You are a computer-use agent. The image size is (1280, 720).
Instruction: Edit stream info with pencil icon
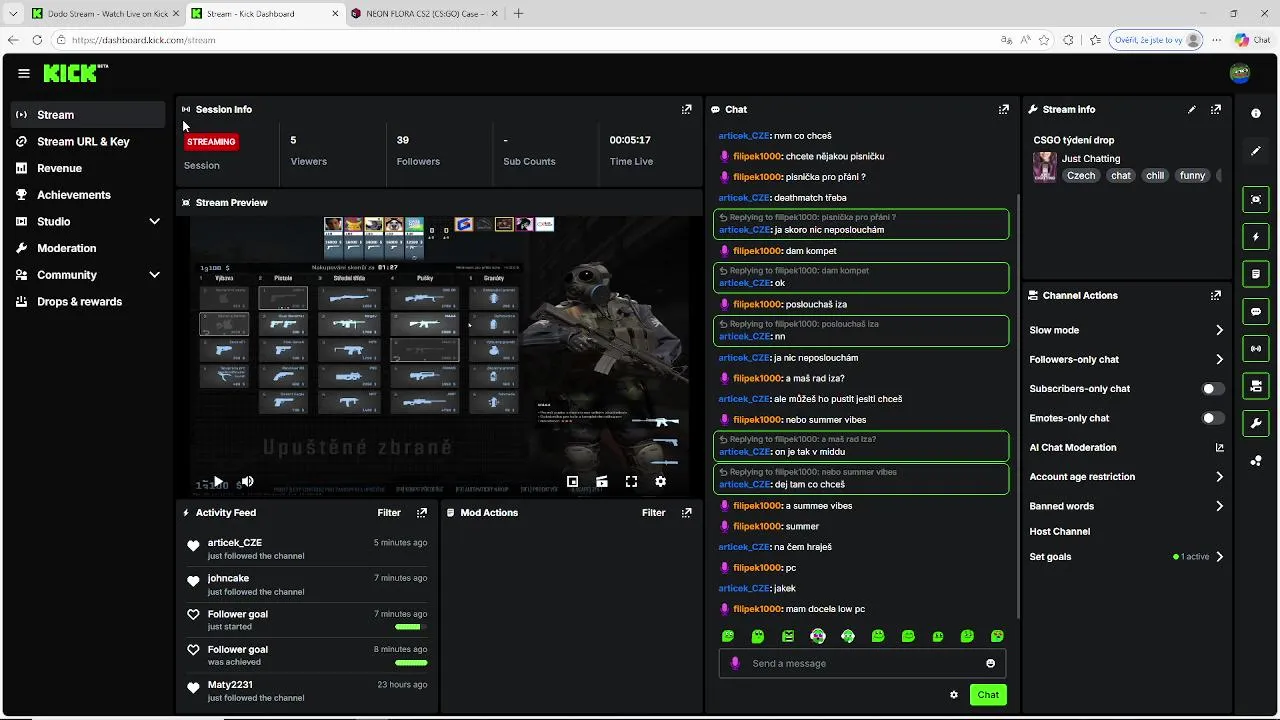point(1192,109)
